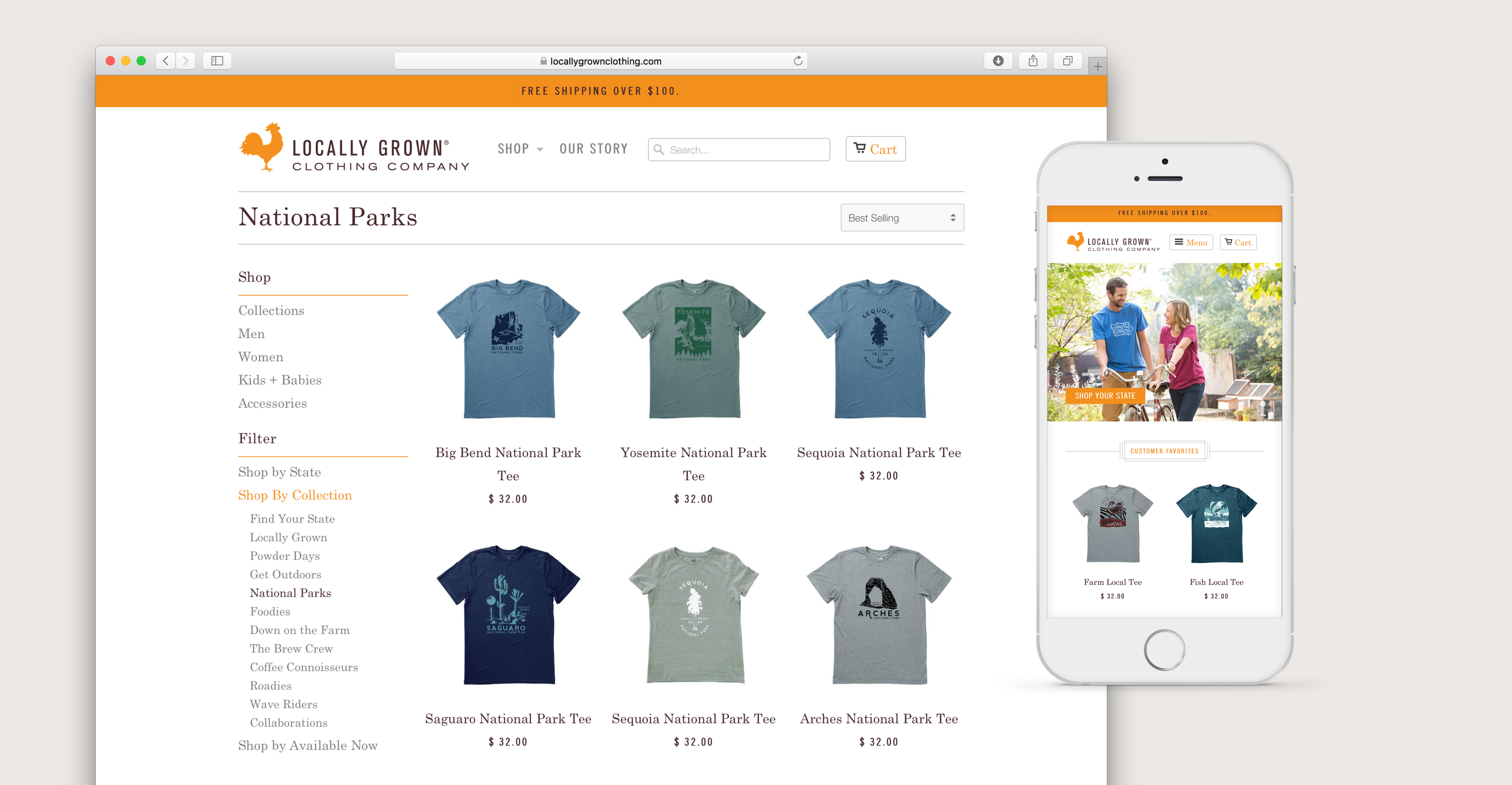Viewport: 1512px width, 785px height.
Task: Open the Arches National Park Tee thumbnail
Action: (x=879, y=614)
